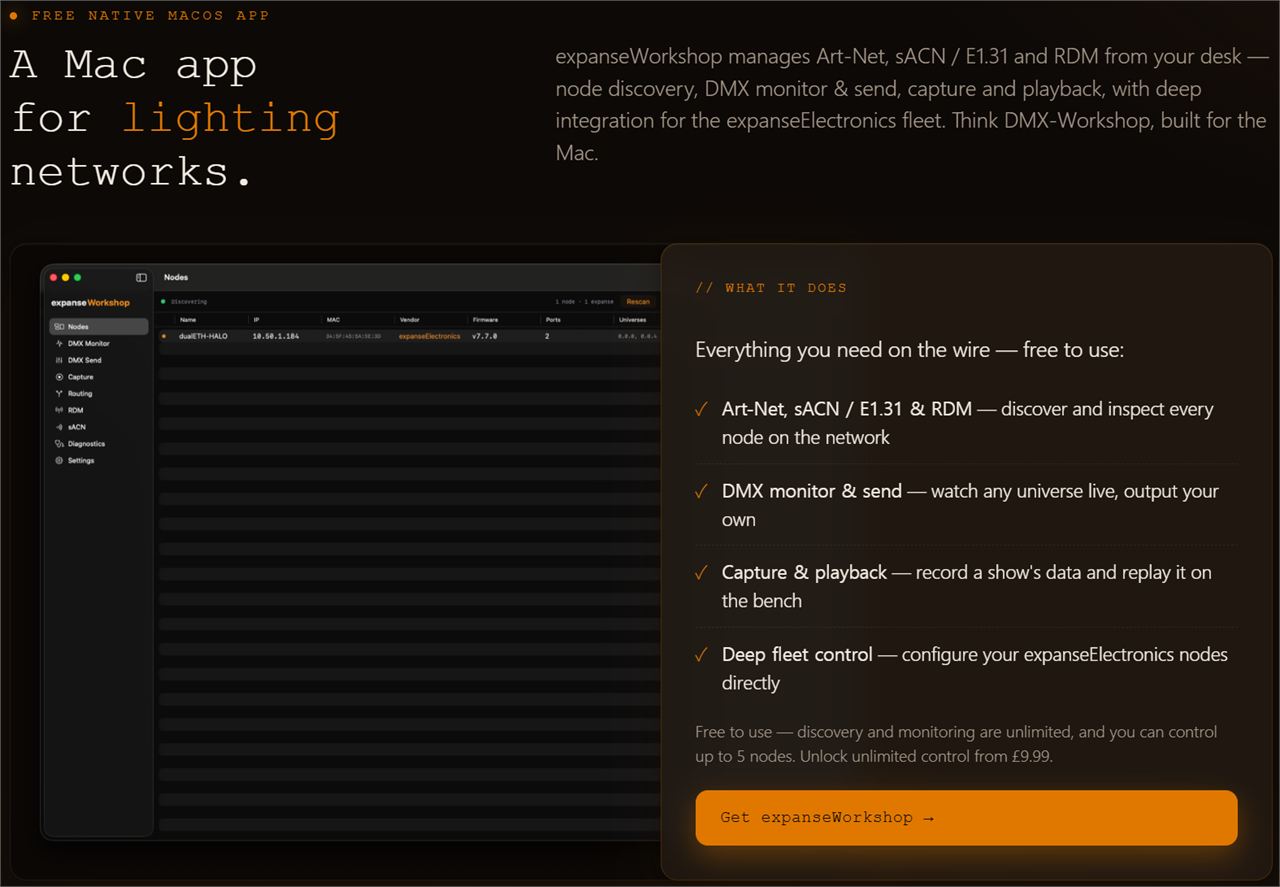Select the RDM antenna icon
1280x887 pixels.
coord(59,410)
